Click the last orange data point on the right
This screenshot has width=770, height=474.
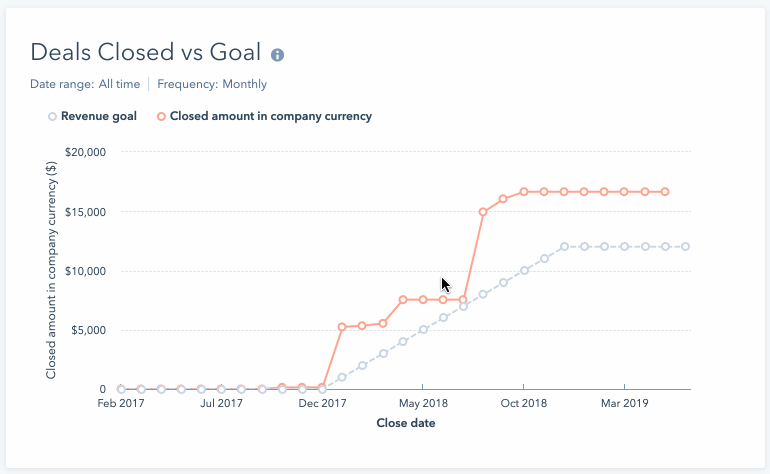click(665, 192)
